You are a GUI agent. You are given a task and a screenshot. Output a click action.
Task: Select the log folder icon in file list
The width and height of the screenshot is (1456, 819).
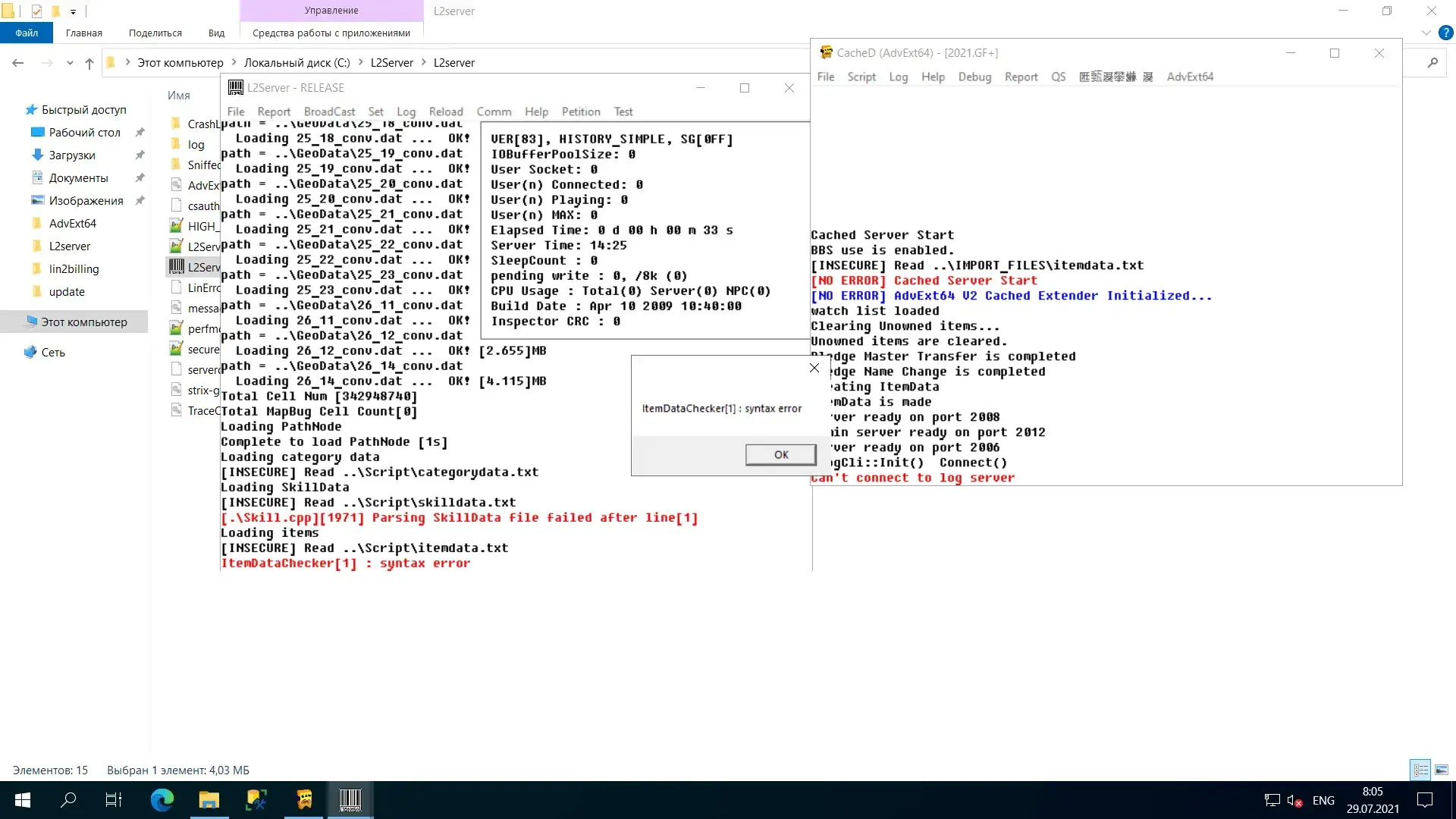[x=176, y=144]
